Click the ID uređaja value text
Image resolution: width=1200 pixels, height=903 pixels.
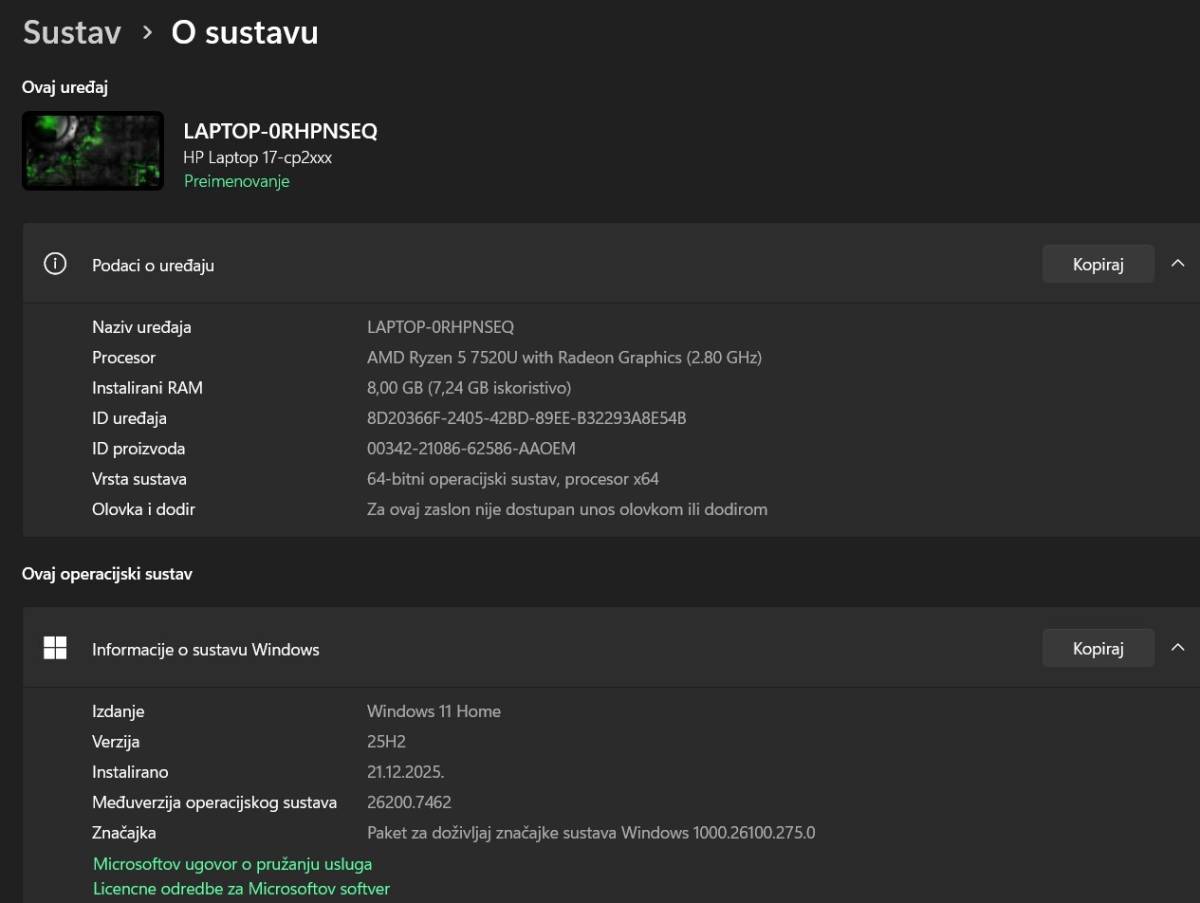(526, 418)
